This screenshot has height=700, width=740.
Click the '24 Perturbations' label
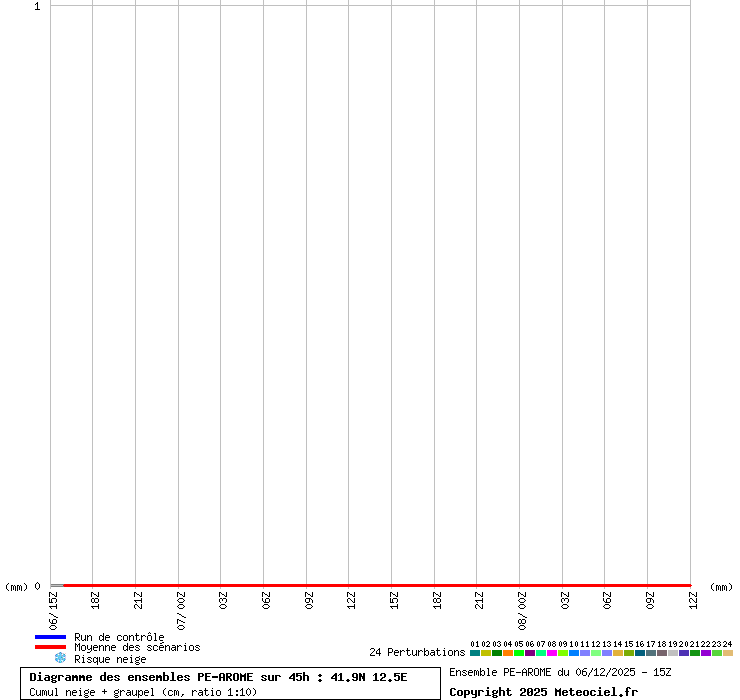point(417,653)
